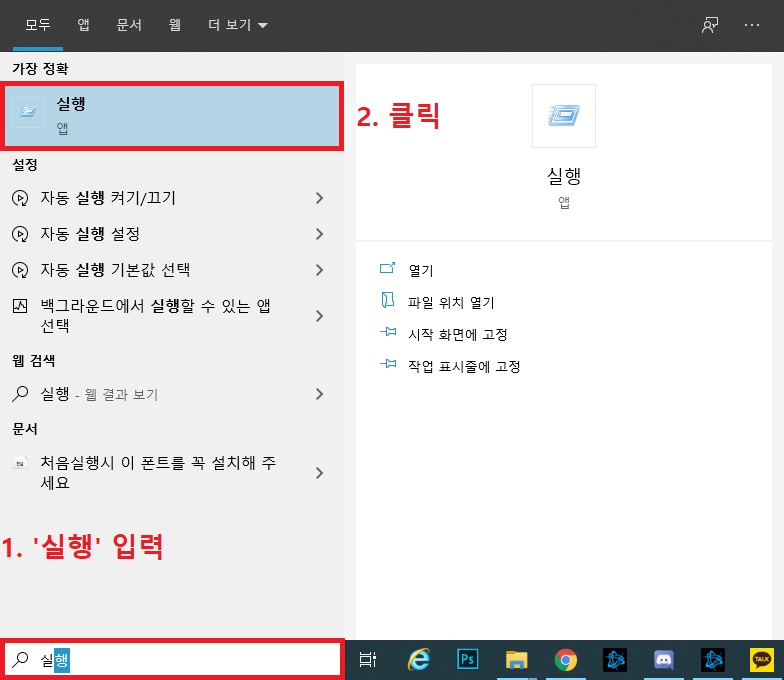Click the 처음실행시 document file icon
The image size is (784, 680).
click(x=20, y=463)
